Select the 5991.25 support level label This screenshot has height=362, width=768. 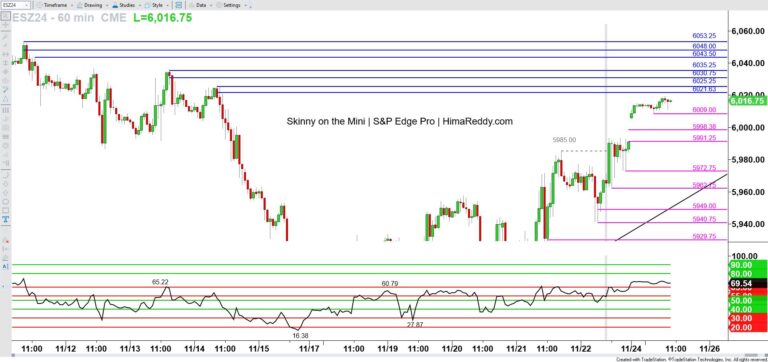click(704, 138)
